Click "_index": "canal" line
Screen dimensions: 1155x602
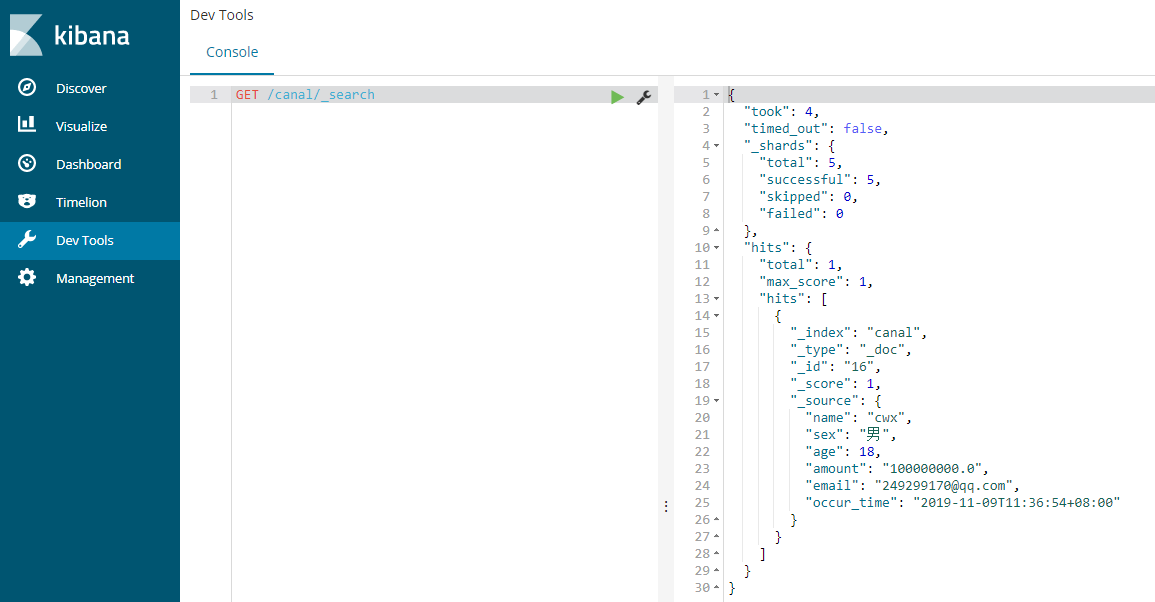click(x=858, y=333)
